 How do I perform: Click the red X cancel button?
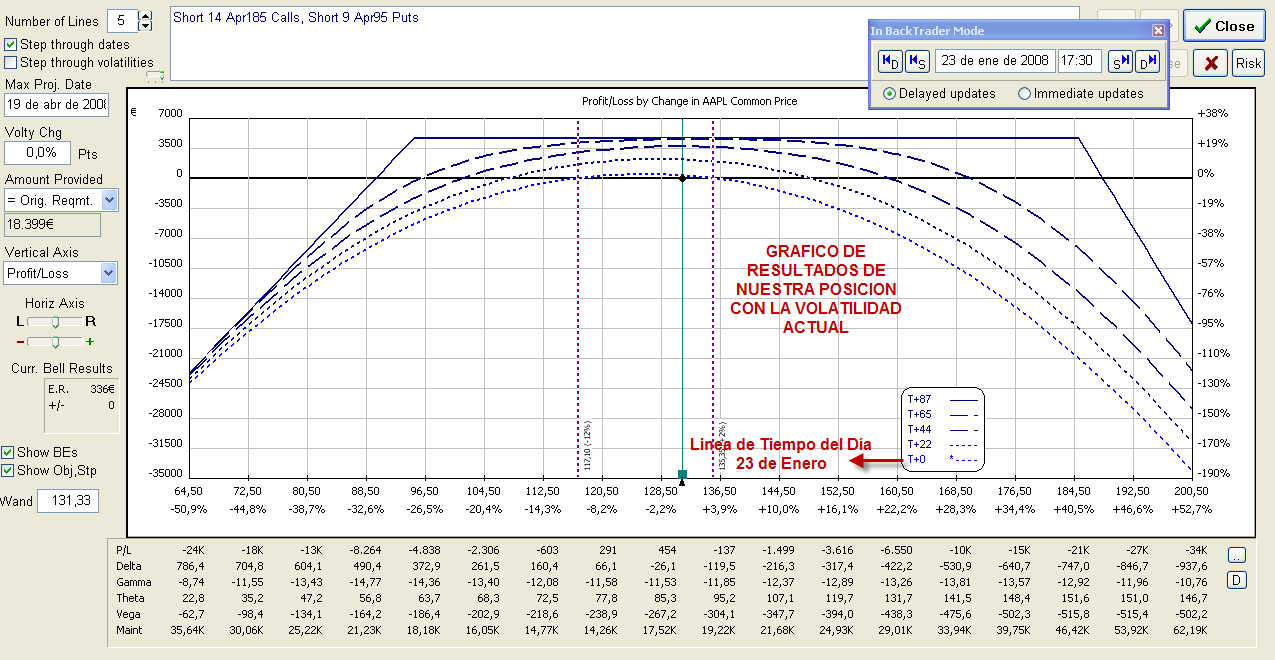tap(1211, 63)
